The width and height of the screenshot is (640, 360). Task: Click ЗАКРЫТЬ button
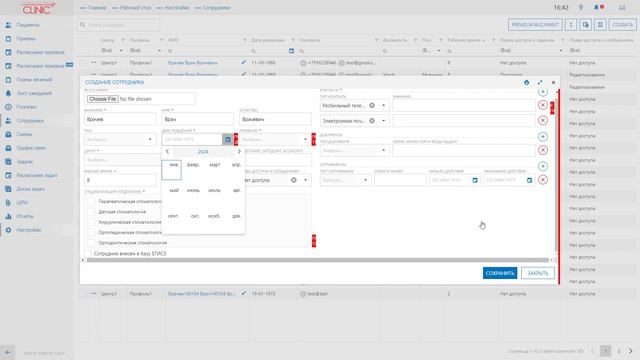click(538, 273)
